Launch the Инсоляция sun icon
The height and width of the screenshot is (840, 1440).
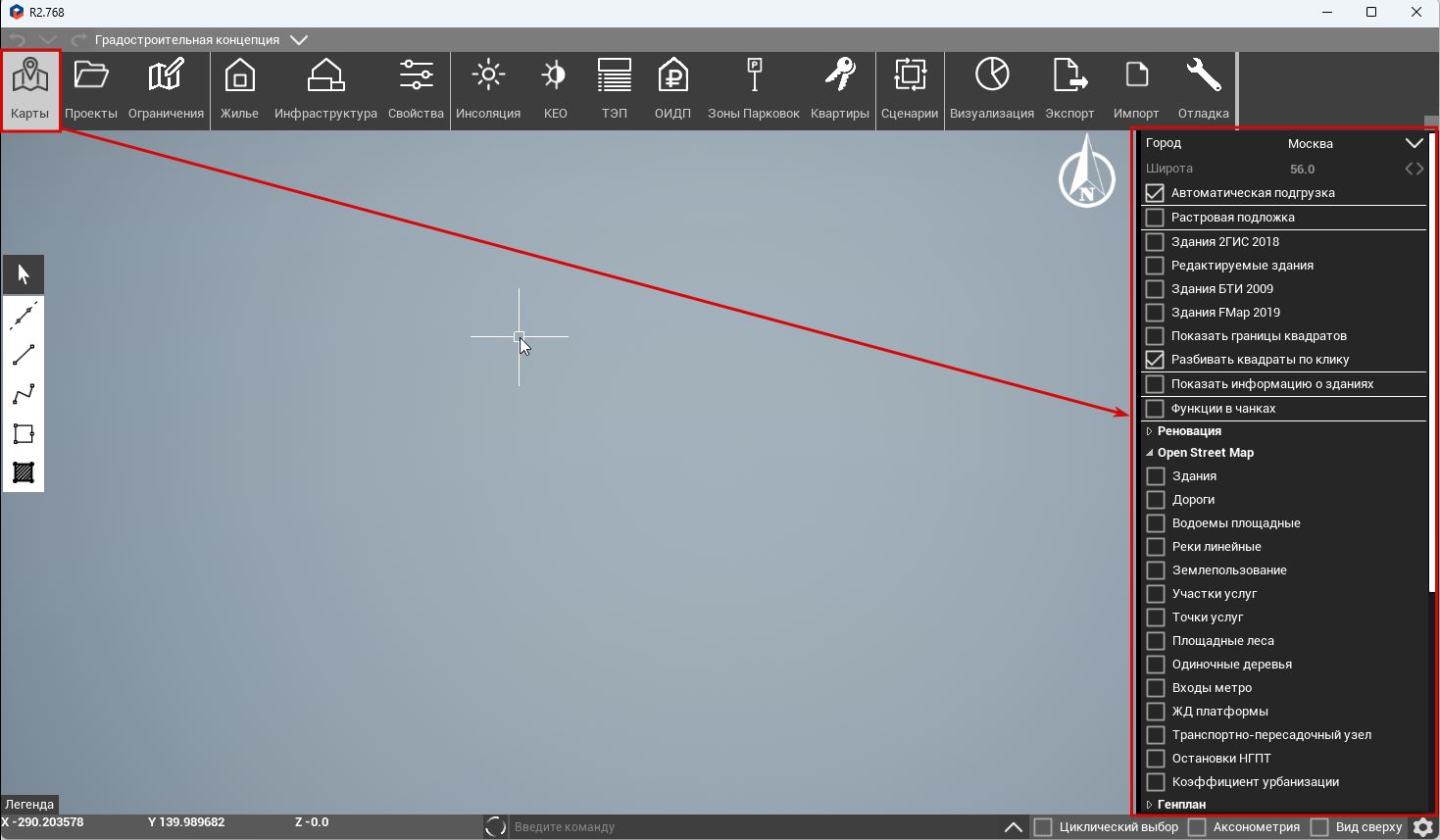click(488, 75)
